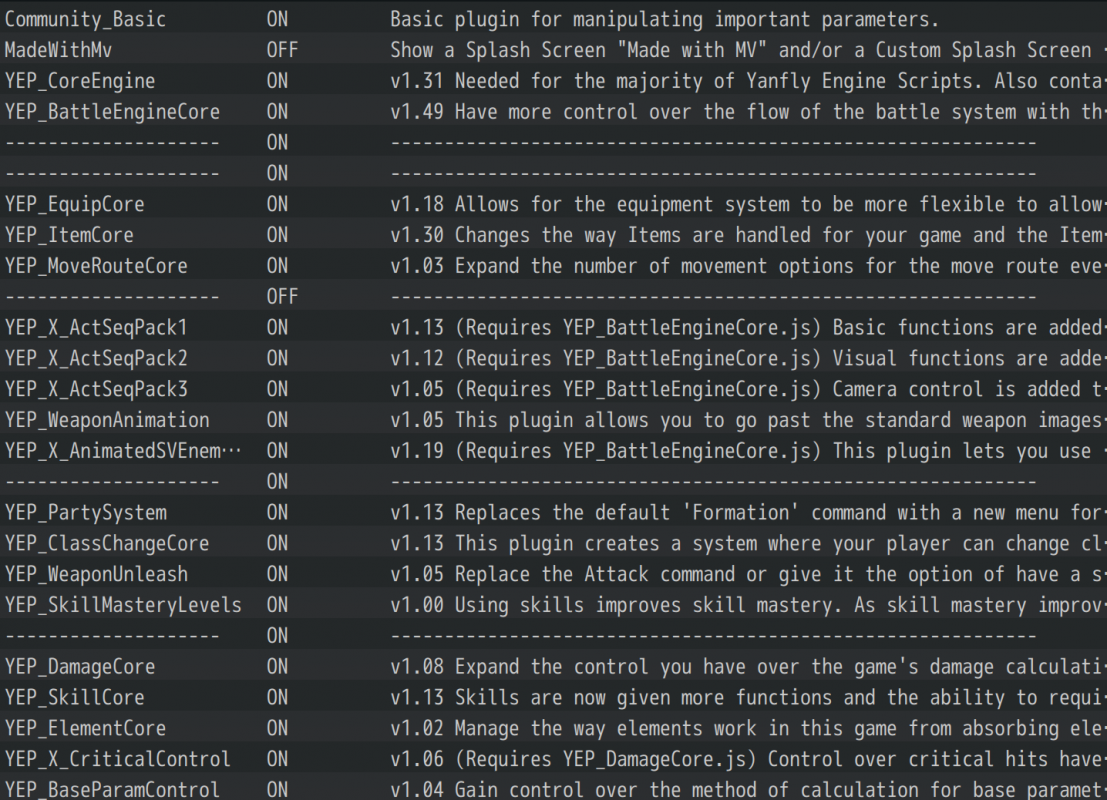Select the YEP_EquipCore plugin name
This screenshot has height=800, width=1107.
[74, 204]
